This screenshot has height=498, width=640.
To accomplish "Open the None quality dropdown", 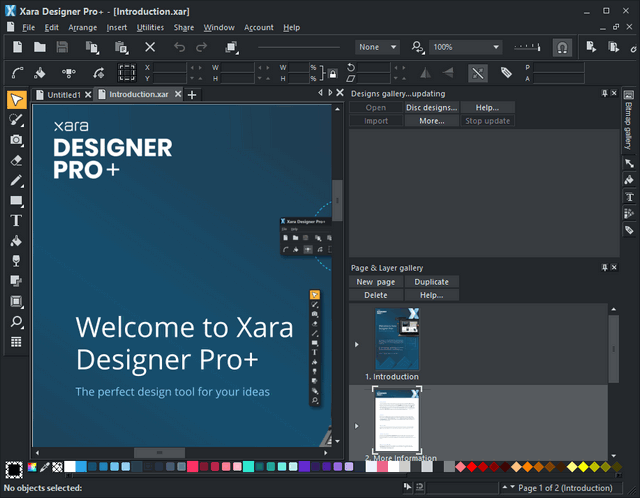I will (x=377, y=47).
